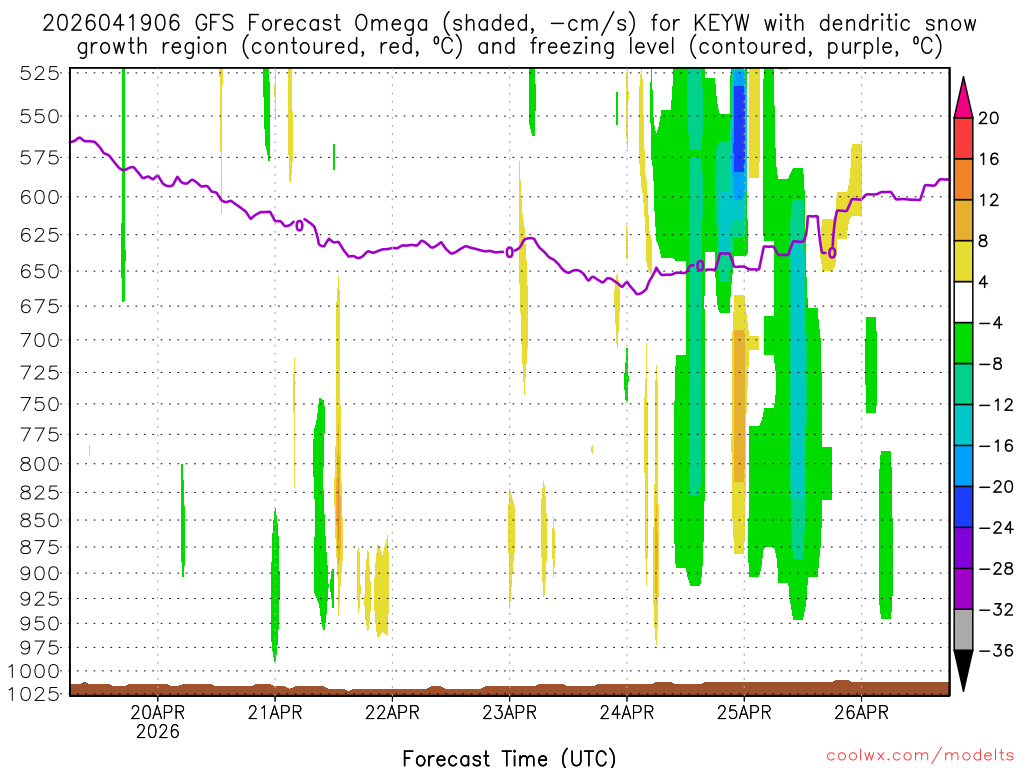Click the 20APR date label
This screenshot has width=1024, height=768.
tap(157, 712)
